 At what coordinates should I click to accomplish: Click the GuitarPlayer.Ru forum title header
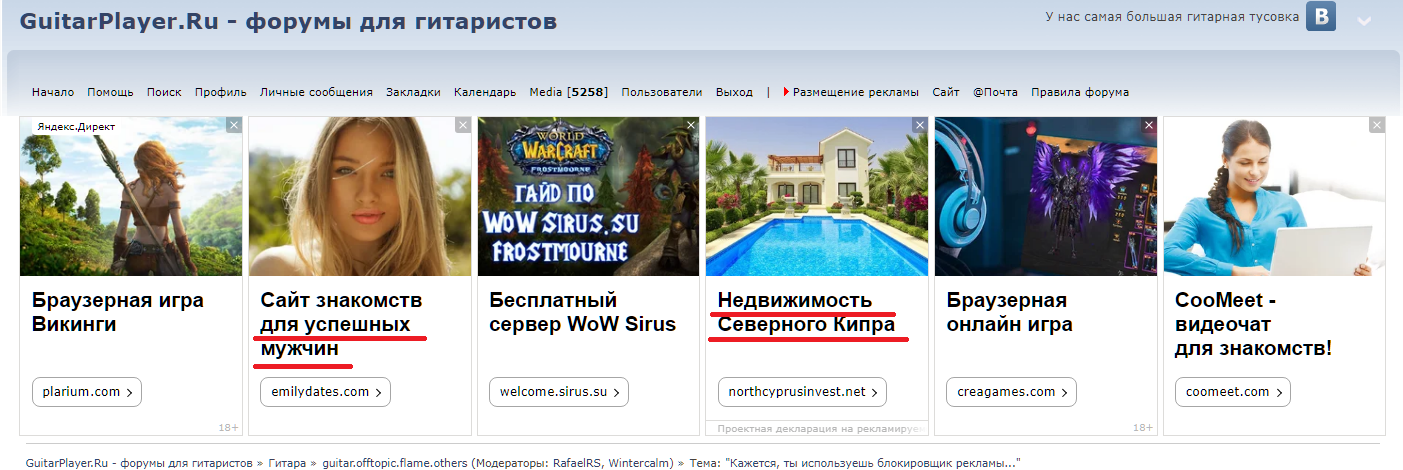pyautogui.click(x=288, y=20)
